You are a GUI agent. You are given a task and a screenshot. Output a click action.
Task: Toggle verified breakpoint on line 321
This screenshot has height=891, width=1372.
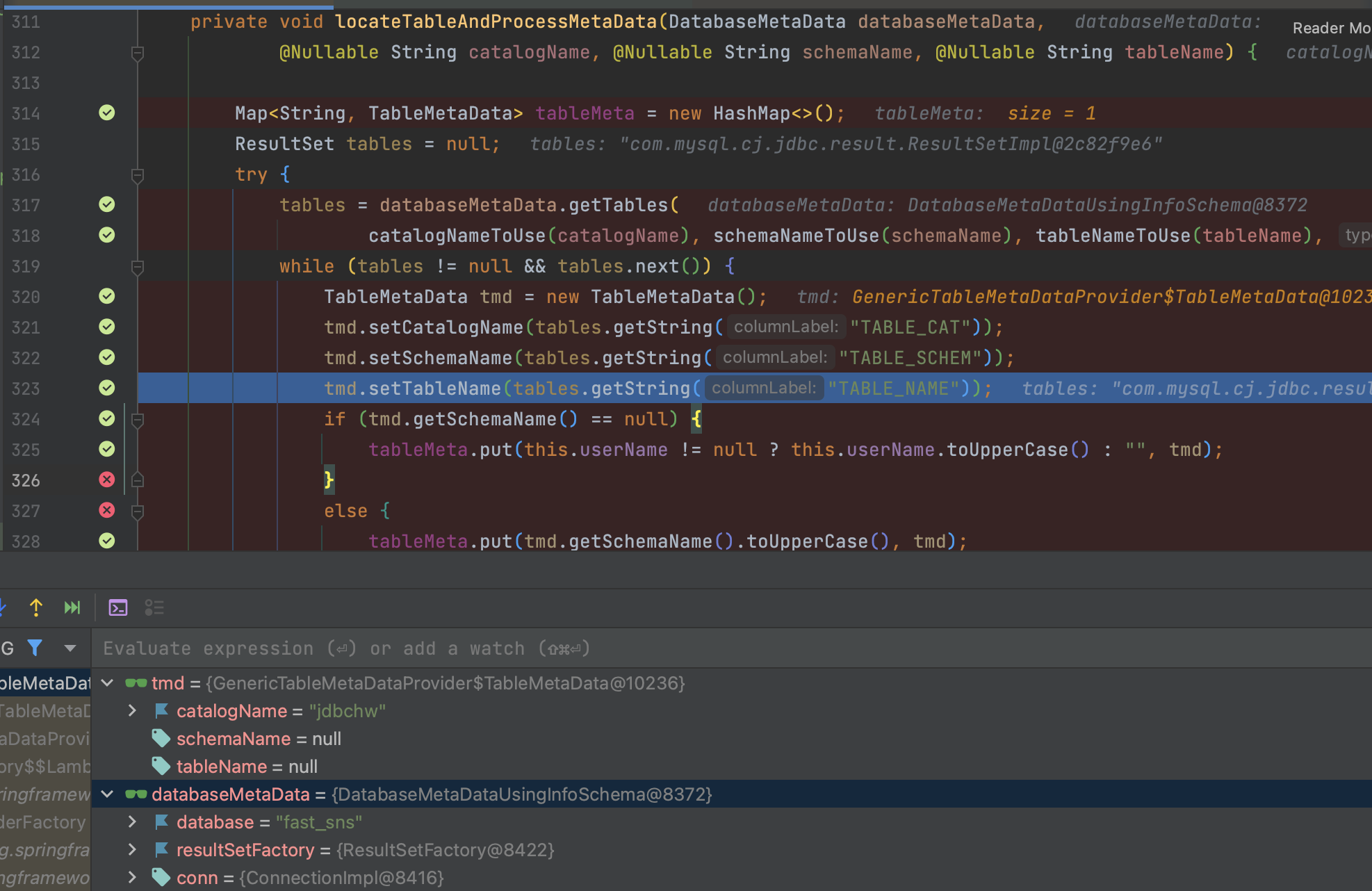click(106, 327)
